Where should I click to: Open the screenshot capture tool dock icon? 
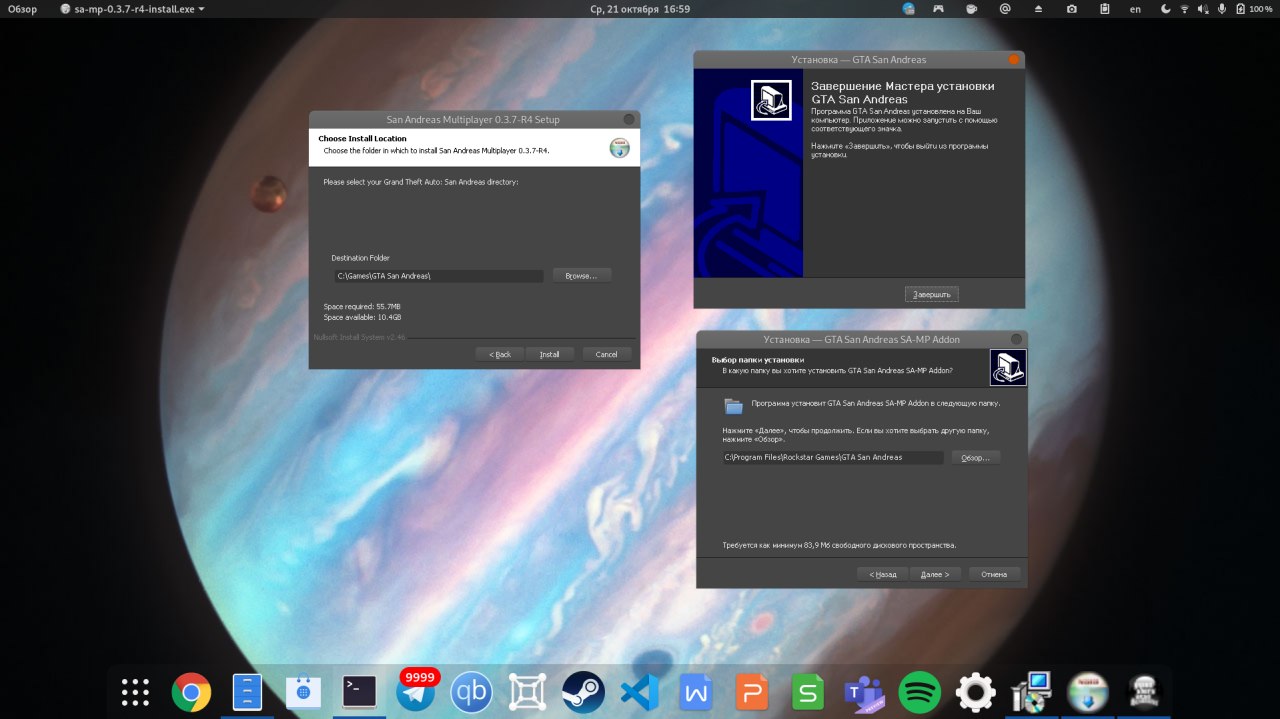pos(527,692)
